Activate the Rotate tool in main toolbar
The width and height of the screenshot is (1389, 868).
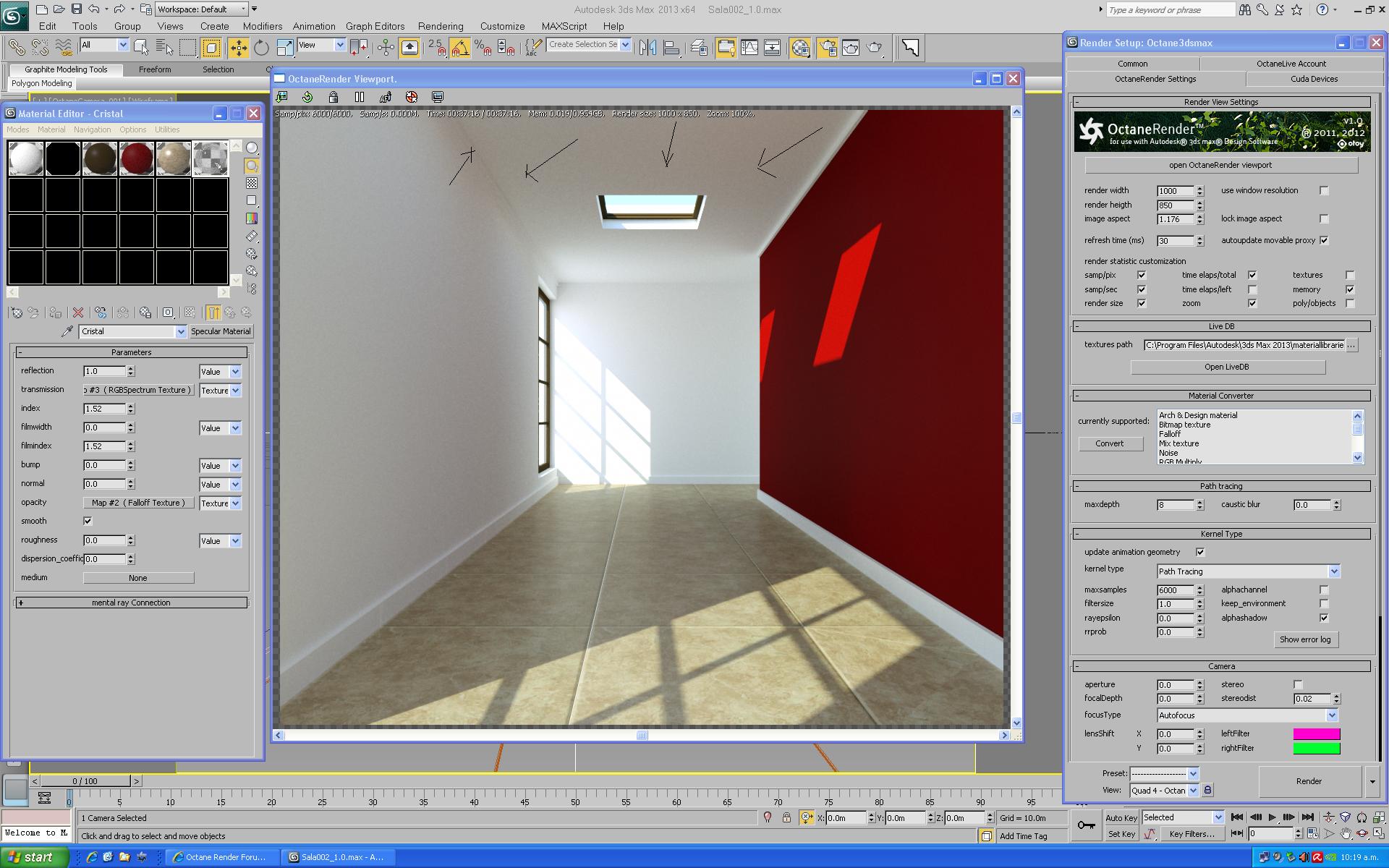[x=261, y=48]
